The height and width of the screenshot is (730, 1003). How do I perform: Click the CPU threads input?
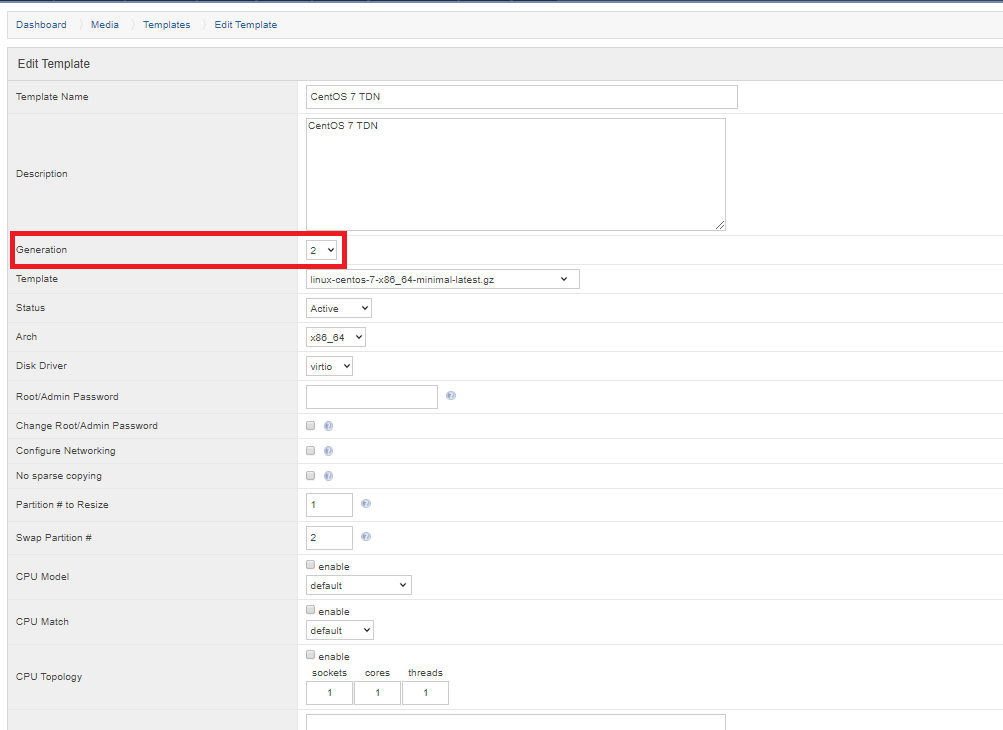(425, 693)
